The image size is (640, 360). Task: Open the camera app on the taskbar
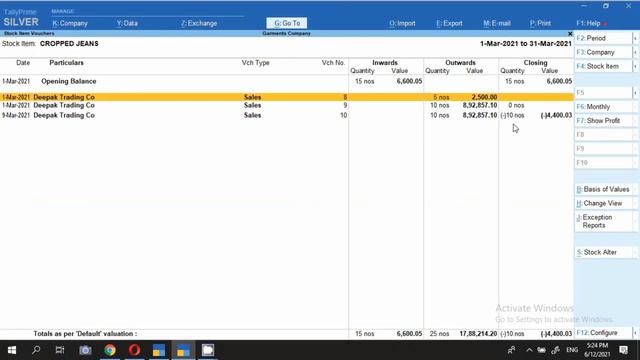click(85, 350)
